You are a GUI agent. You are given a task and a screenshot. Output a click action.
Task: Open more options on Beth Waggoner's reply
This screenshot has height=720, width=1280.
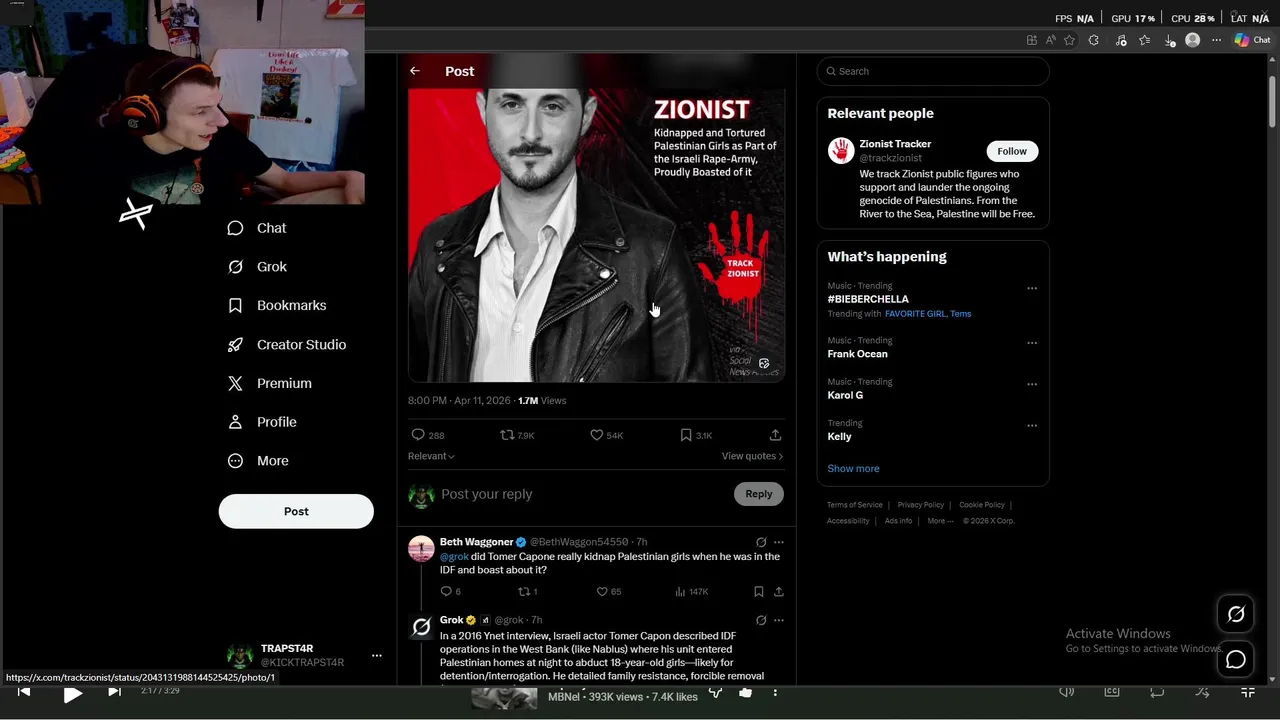[x=779, y=542]
